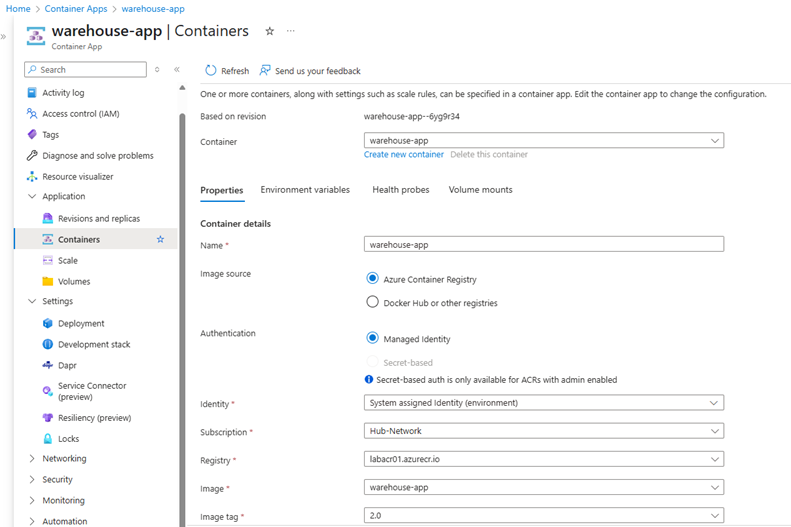Expand the Automation section
Screen dimensions: 791x527
pos(32,521)
